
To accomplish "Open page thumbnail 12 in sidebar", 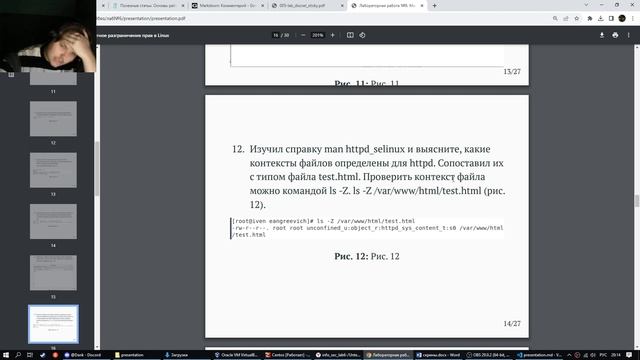I will pyautogui.click(x=53, y=119).
